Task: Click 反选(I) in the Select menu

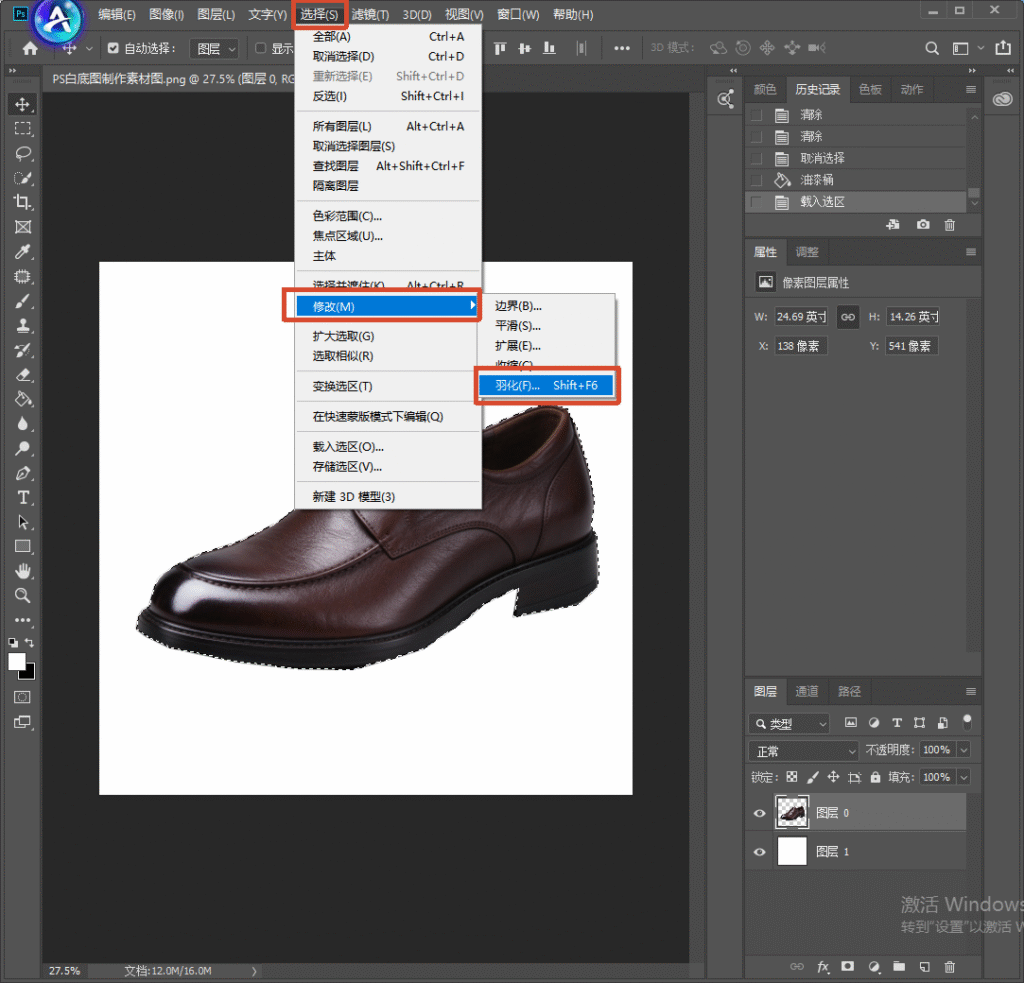Action: coord(388,96)
